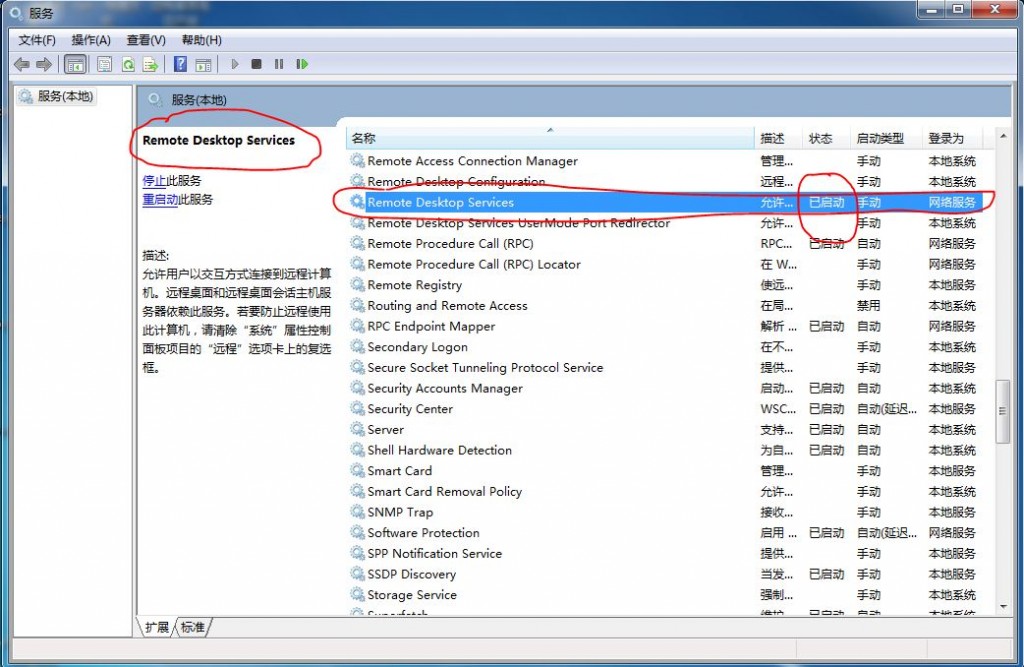Click the Export list toolbar icon
Screen dimensions: 1024x667
(x=151, y=64)
